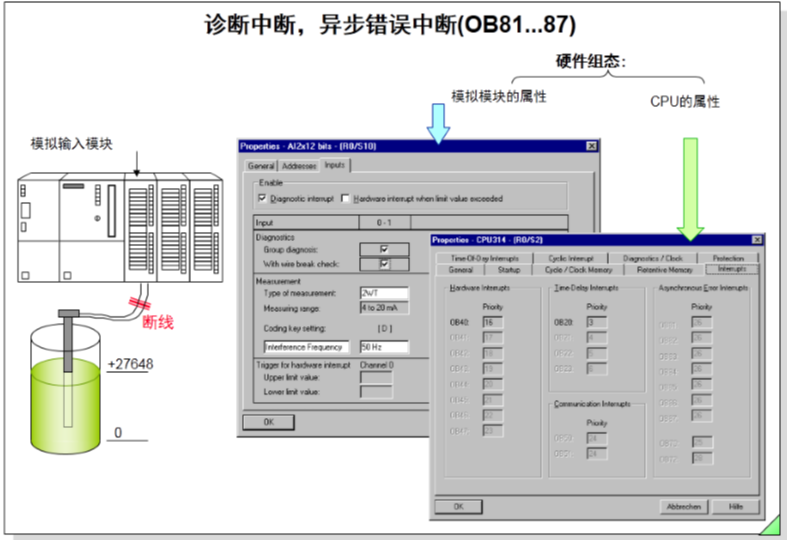
Task: Click the OB40 priority input field
Action: click(x=492, y=323)
